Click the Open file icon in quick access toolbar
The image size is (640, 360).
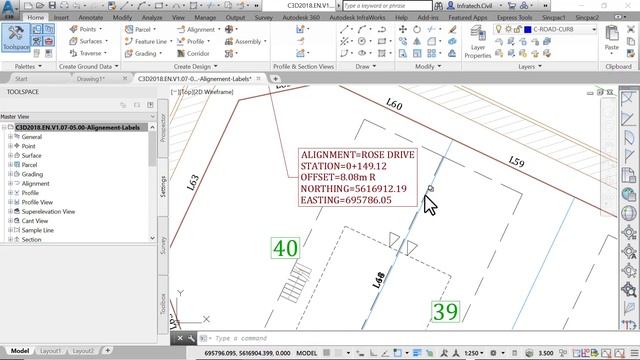(40, 5)
